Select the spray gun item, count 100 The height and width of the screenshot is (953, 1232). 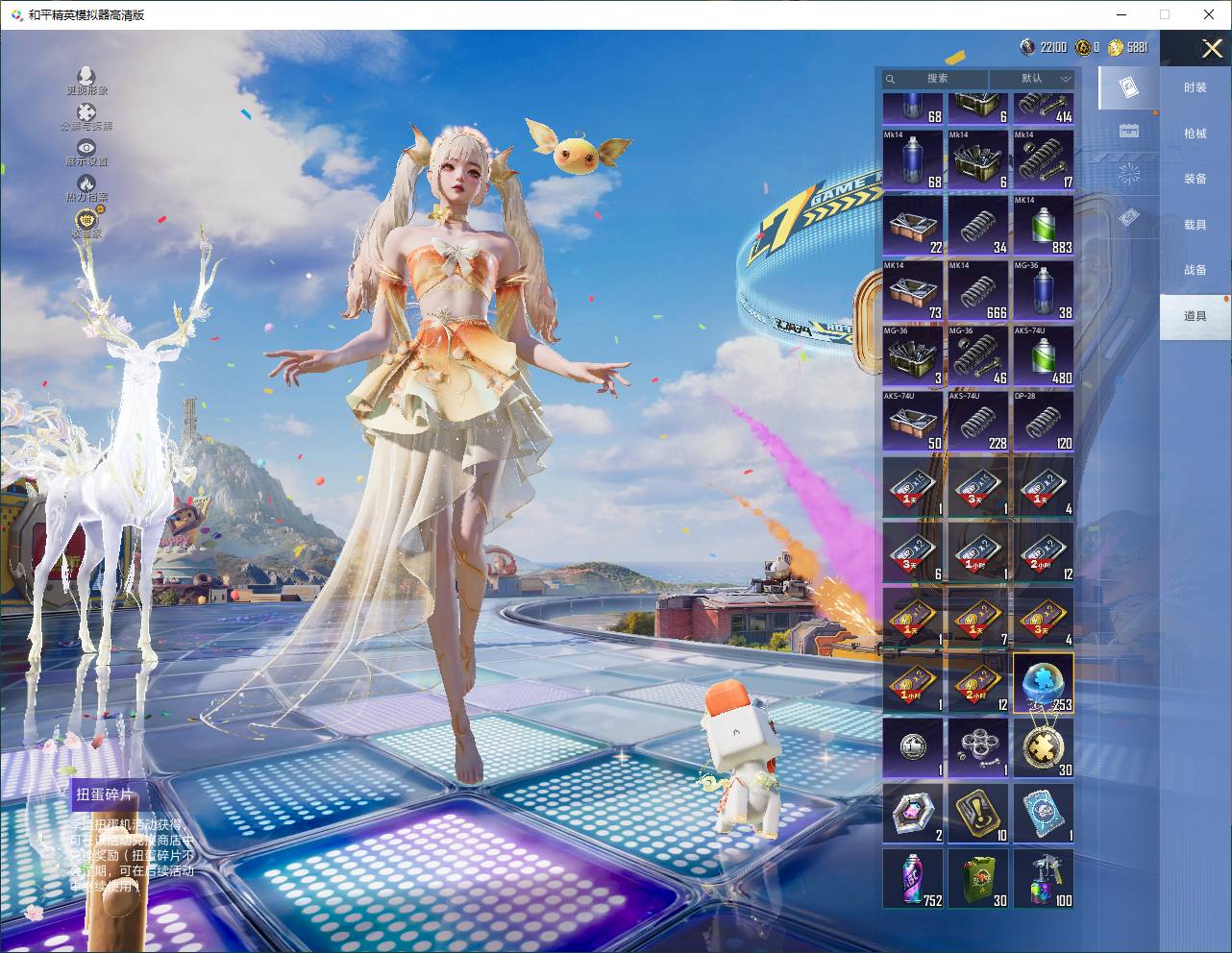[x=1044, y=878]
